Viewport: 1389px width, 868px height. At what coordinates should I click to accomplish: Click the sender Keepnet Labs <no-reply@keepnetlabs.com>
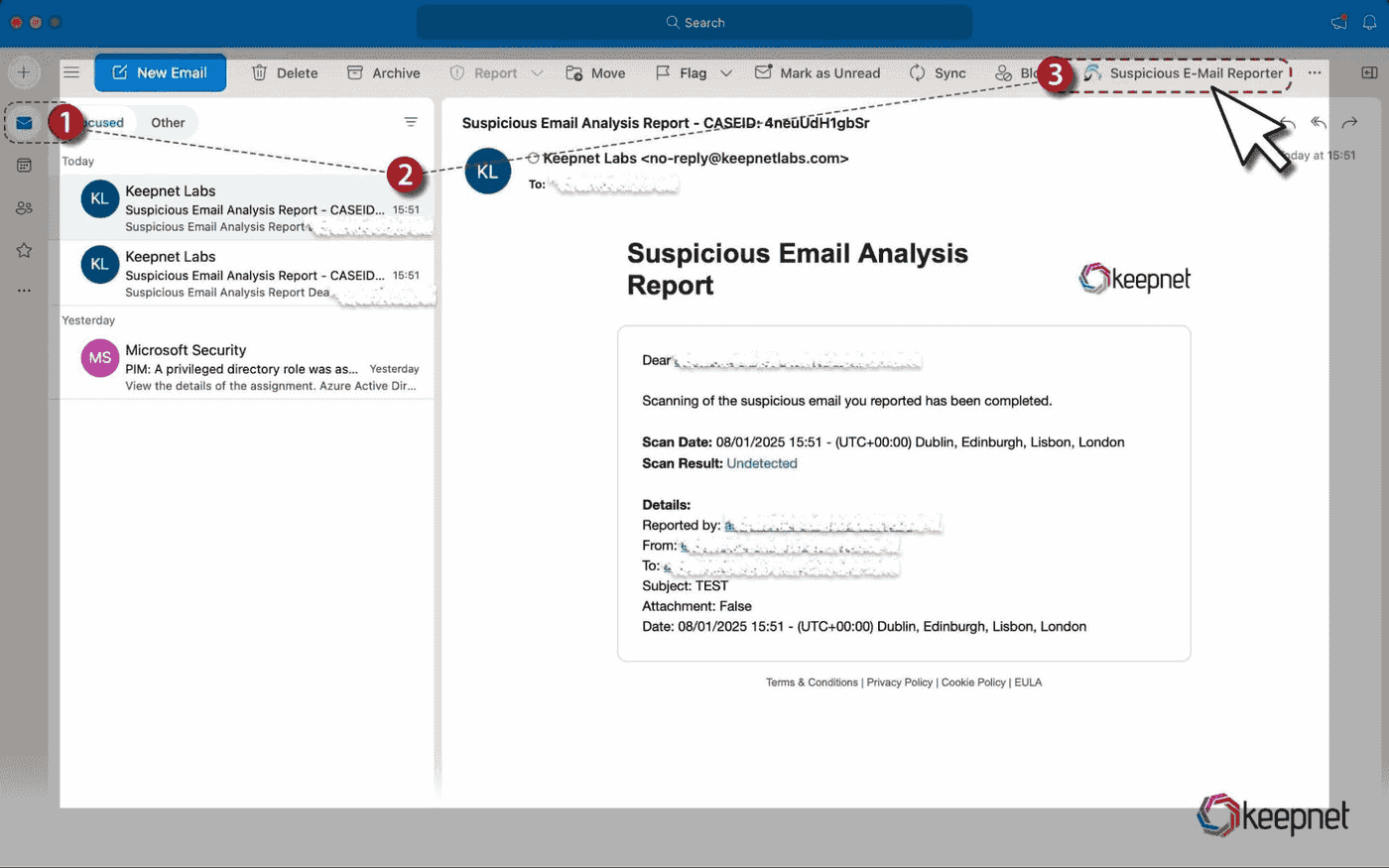695,158
